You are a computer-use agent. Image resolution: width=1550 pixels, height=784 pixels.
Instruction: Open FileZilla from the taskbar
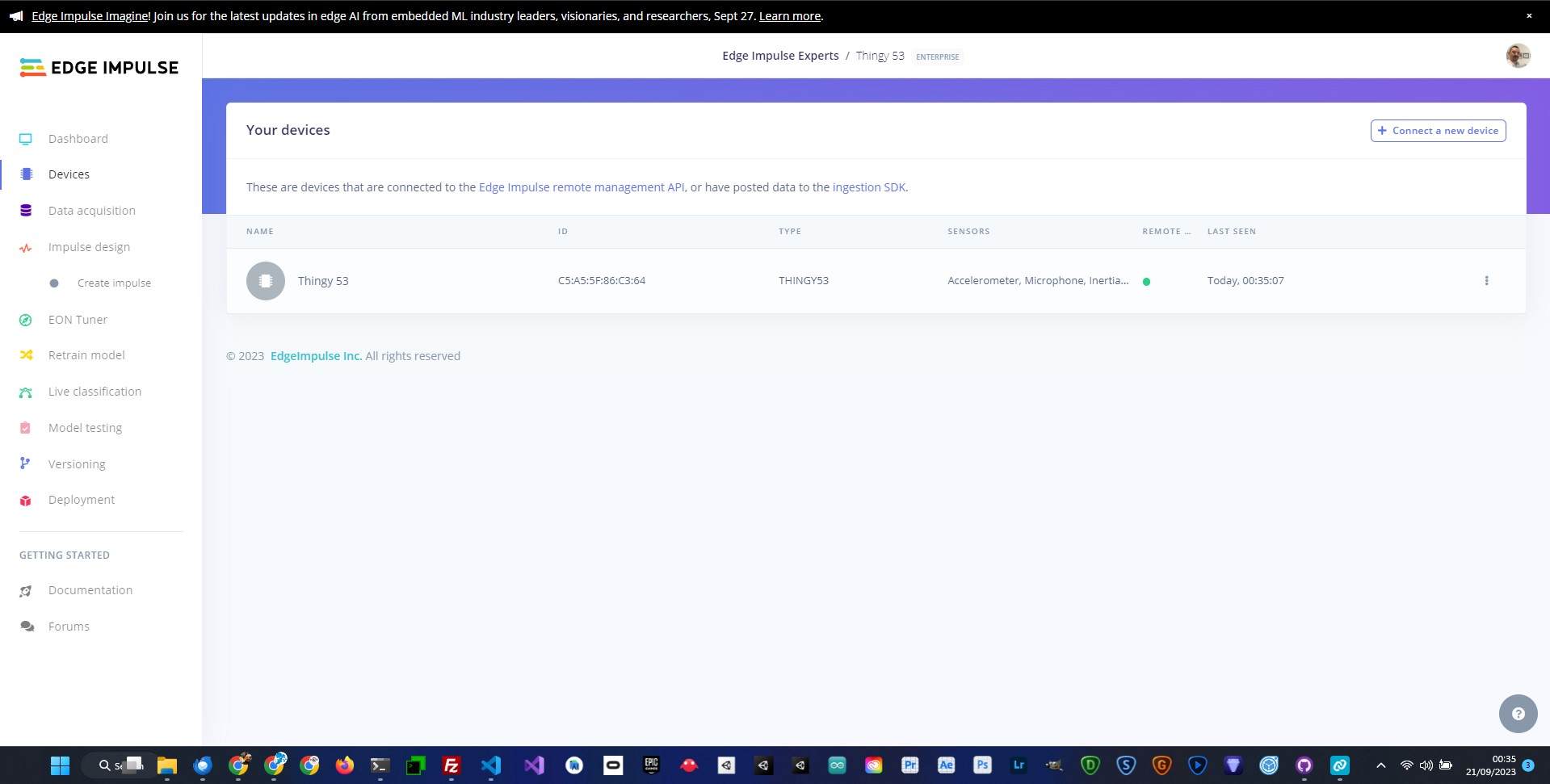click(452, 765)
